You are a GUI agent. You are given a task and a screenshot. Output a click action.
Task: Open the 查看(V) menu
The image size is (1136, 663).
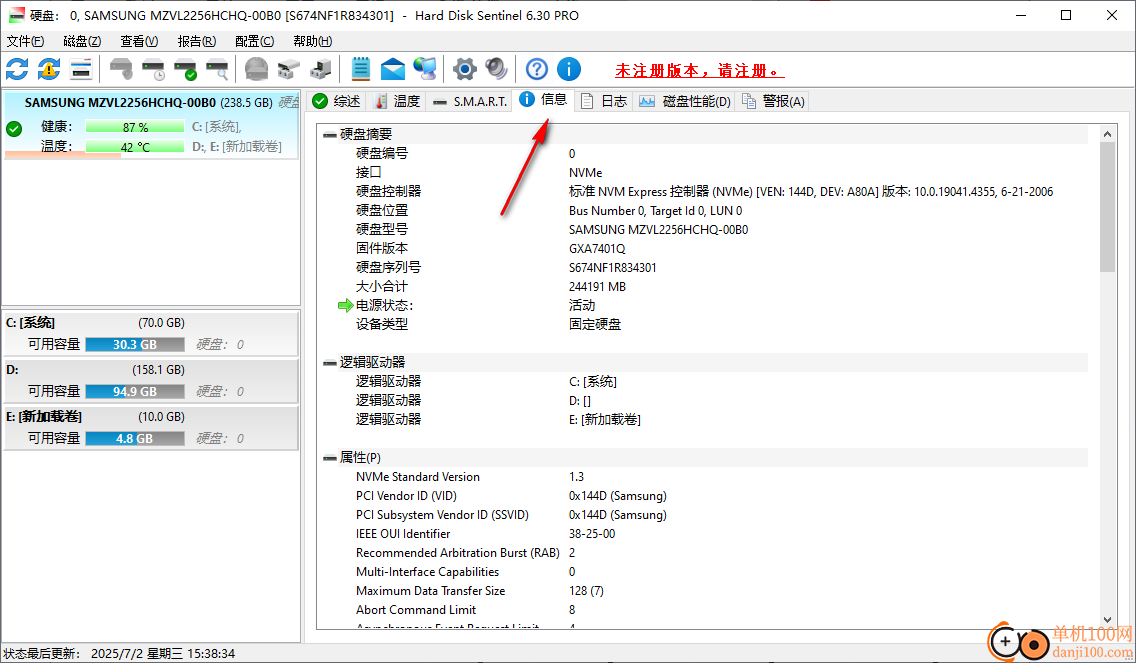[139, 41]
